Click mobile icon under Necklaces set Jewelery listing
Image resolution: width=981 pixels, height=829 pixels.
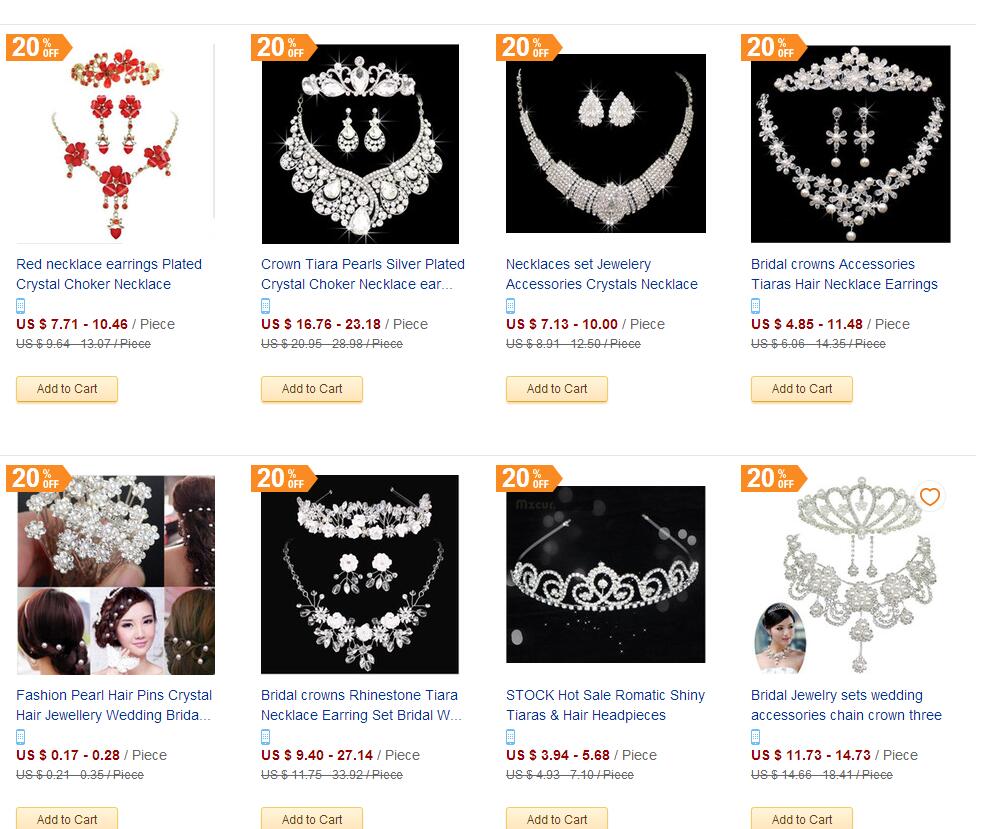click(x=511, y=306)
